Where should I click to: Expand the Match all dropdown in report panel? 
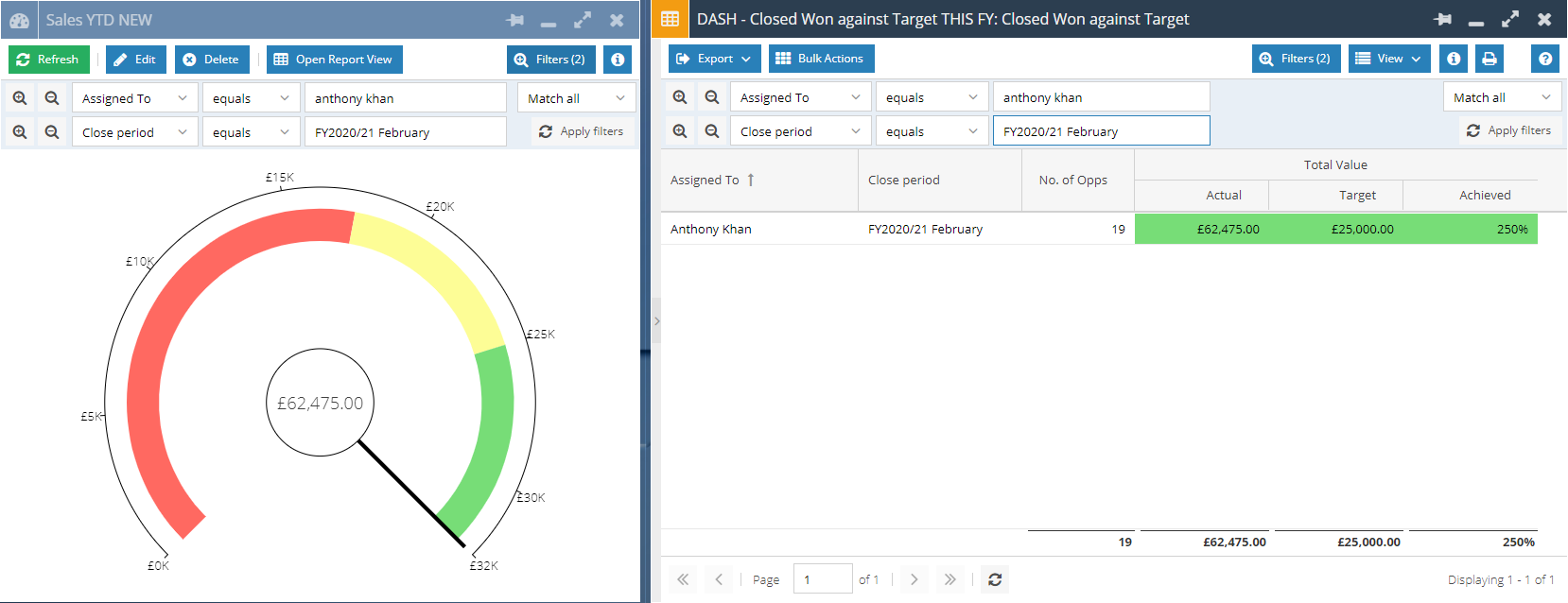1502,97
